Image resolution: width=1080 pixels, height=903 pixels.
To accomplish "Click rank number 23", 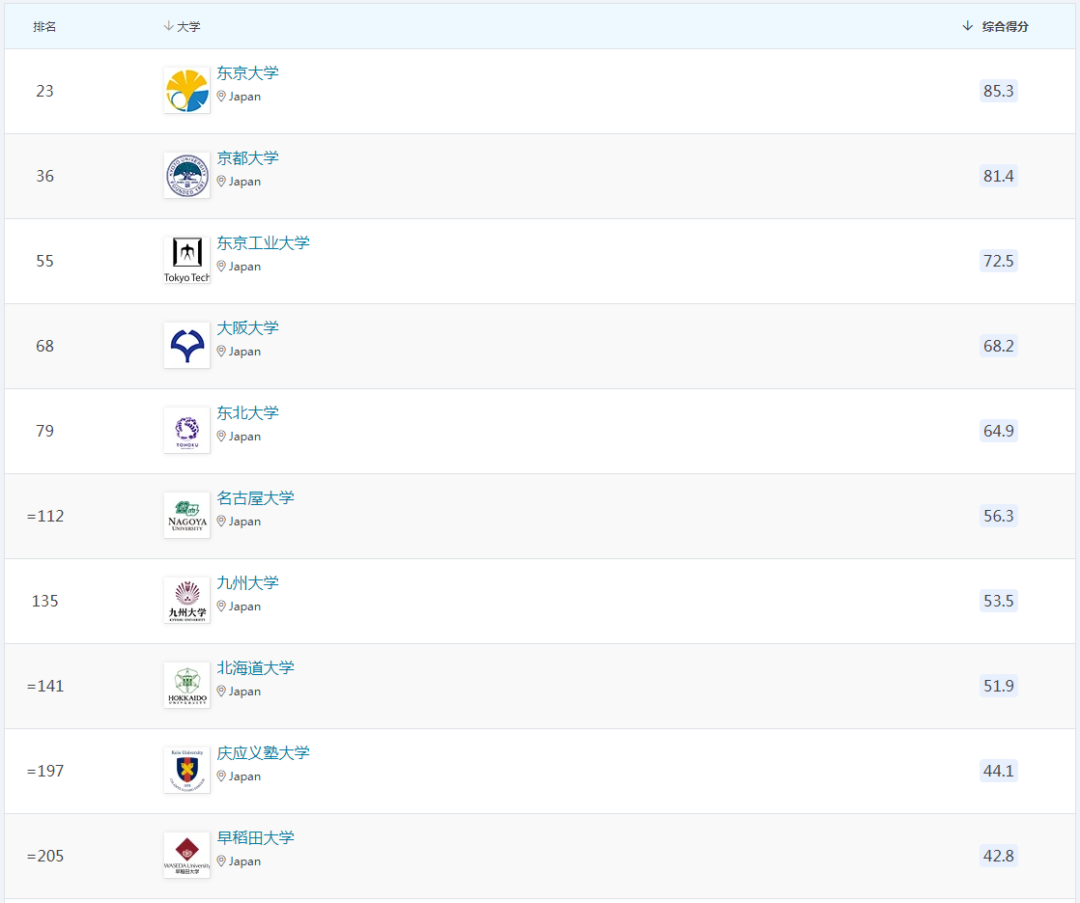I will point(45,91).
